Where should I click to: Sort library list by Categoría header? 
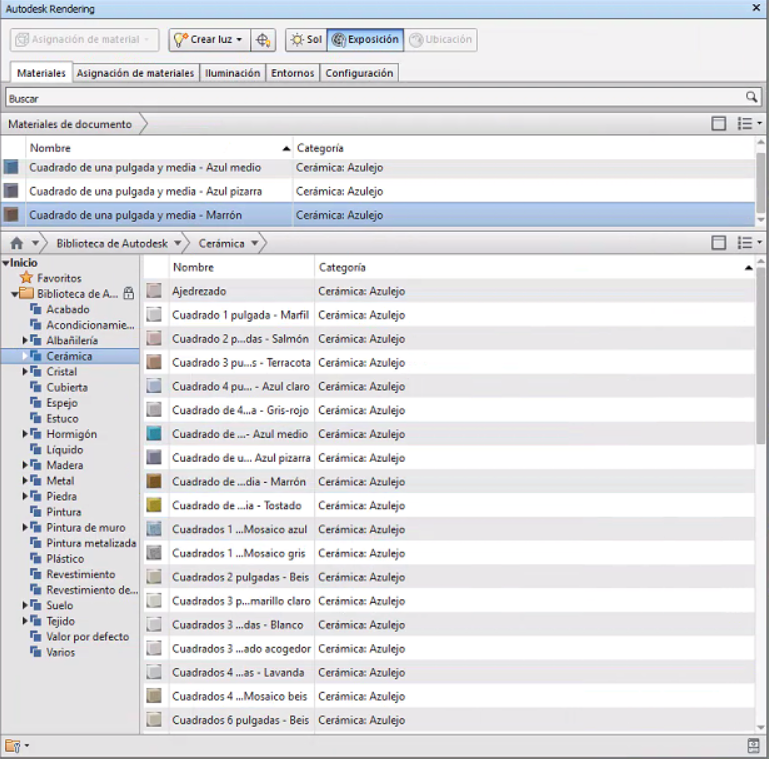(535, 268)
